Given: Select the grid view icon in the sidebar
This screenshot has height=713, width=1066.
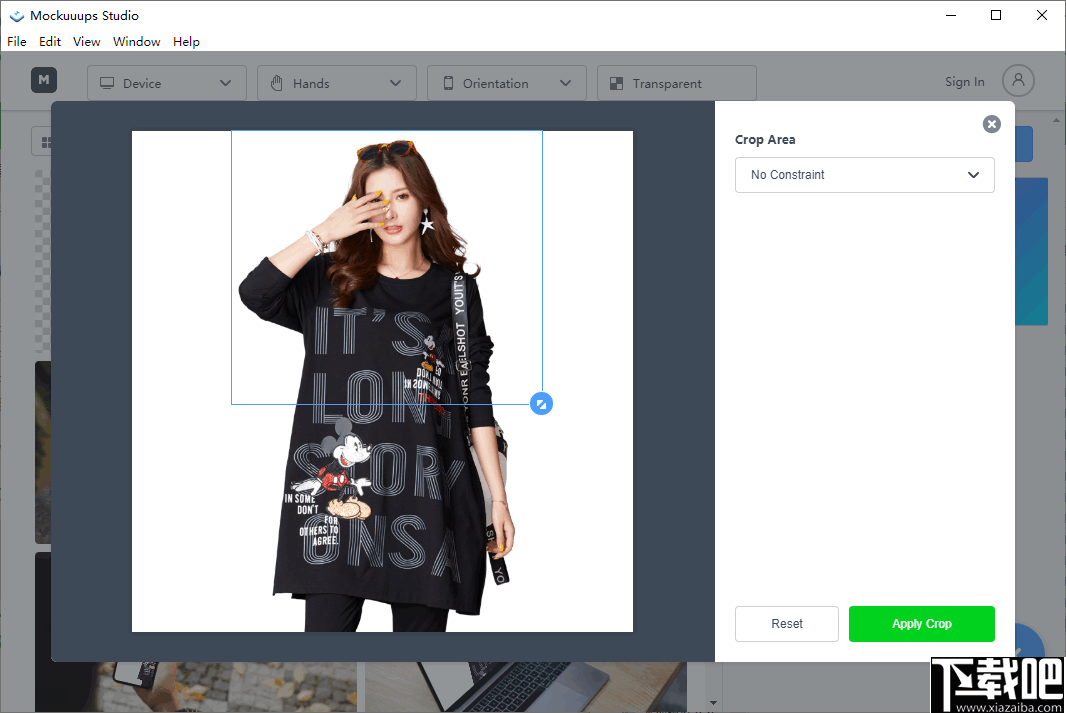Looking at the screenshot, I should point(47,141).
